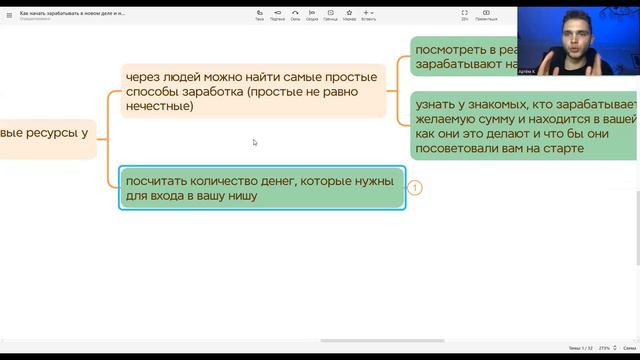
Task: Select topic about counting money for niche
Action: click(x=262, y=188)
